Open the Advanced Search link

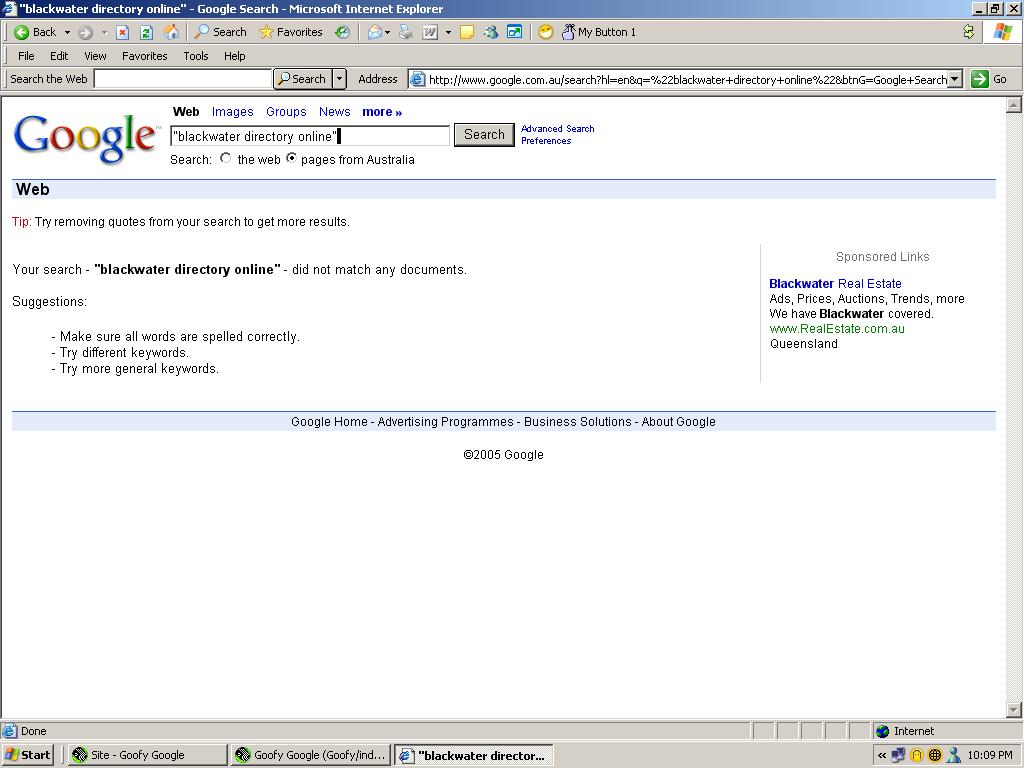click(x=557, y=129)
